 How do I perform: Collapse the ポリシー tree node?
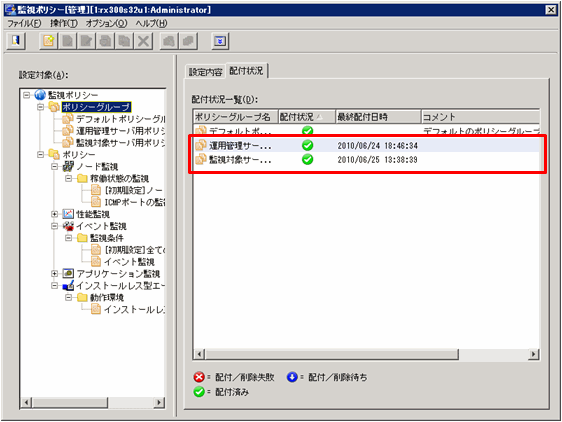(x=41, y=155)
